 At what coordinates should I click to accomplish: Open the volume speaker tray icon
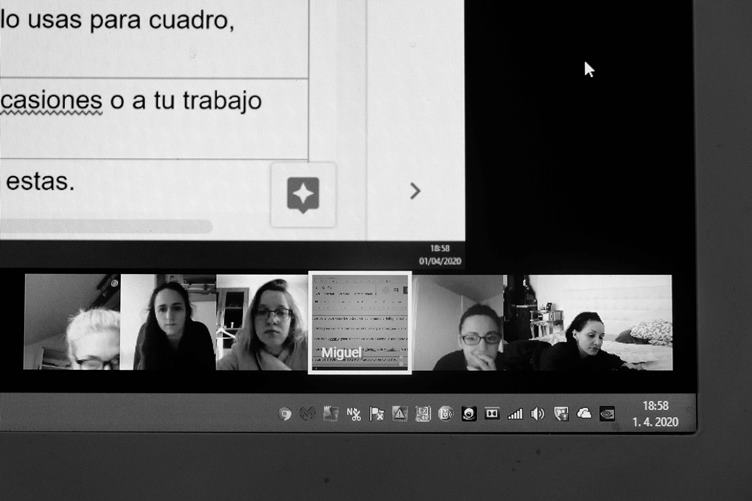538,413
